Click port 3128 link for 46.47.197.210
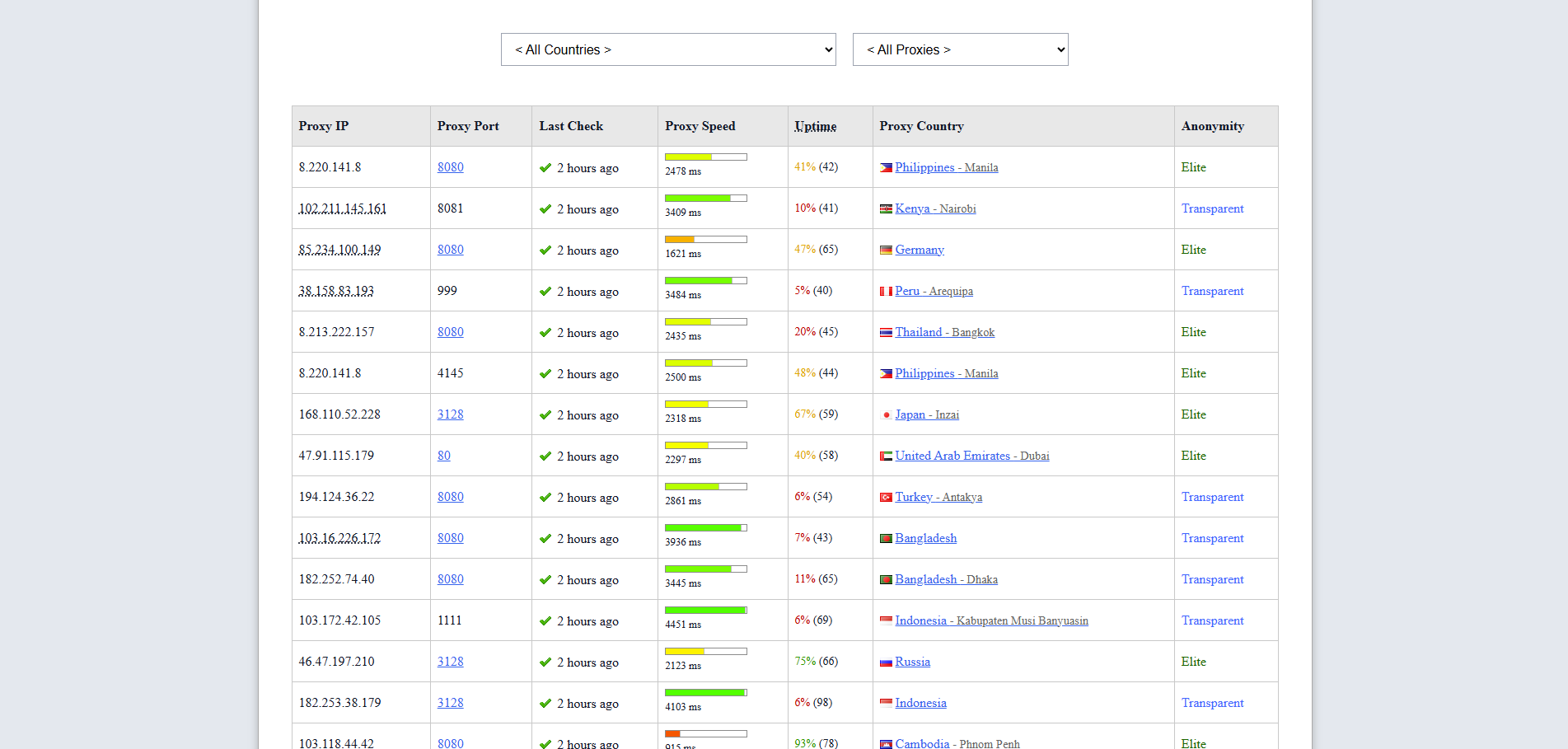 (x=451, y=662)
